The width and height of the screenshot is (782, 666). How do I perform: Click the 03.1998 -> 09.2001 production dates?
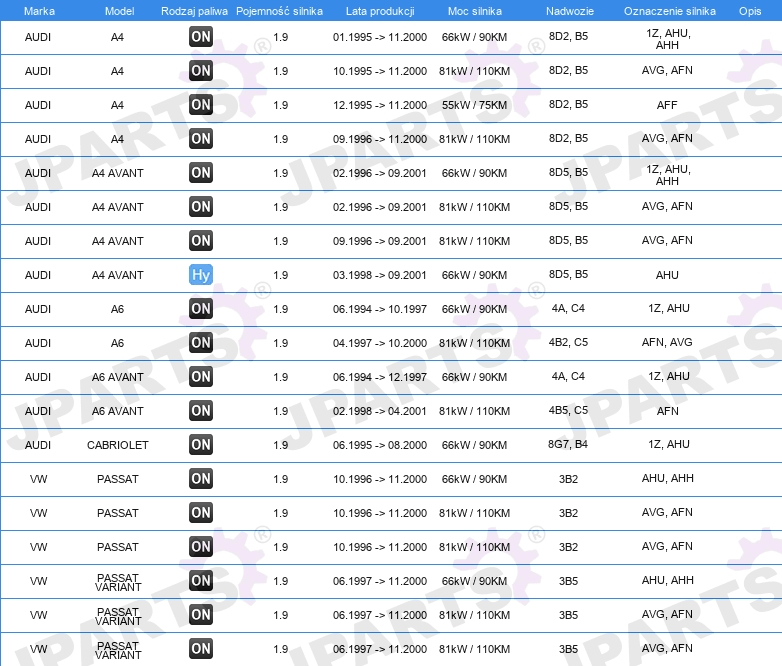point(380,275)
